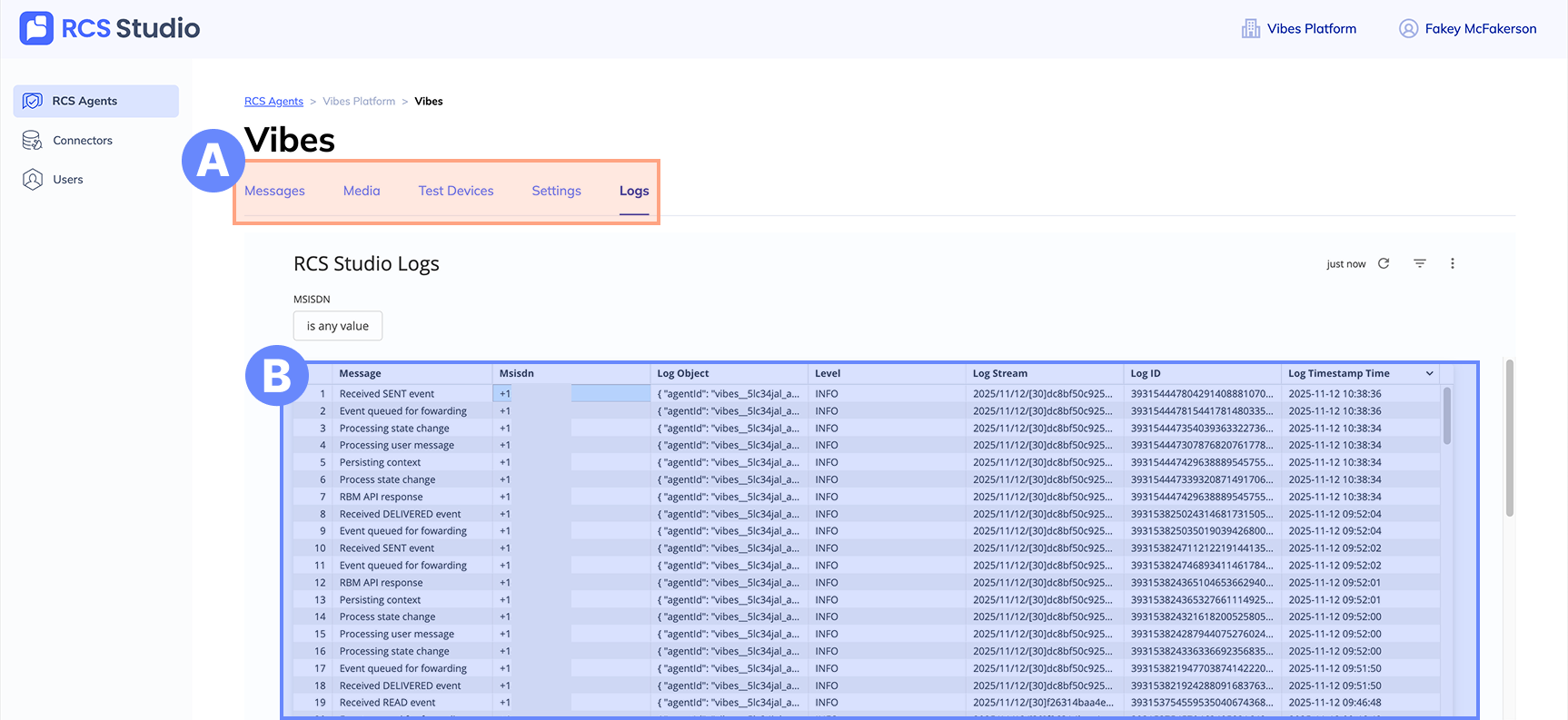Viewport: 1568px width, 720px height.
Task: Select row 1 'Received SENT event' message
Action: pyautogui.click(x=387, y=394)
